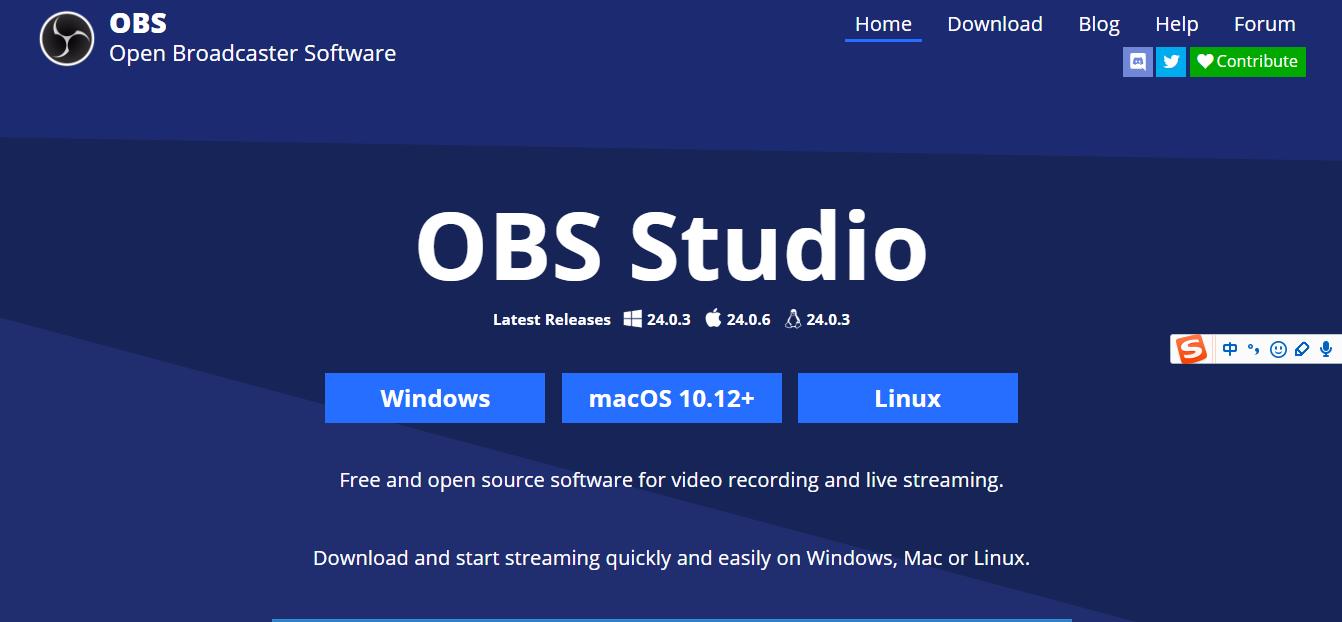Screen dimensions: 1342x622
Task: Click the Windows 24.0.3 version number
Action: point(669,320)
